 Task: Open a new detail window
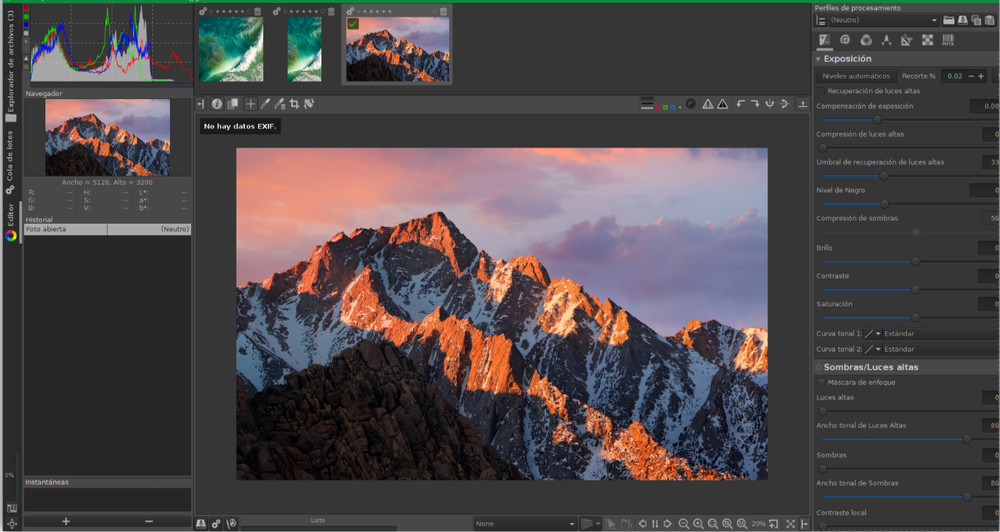click(774, 524)
